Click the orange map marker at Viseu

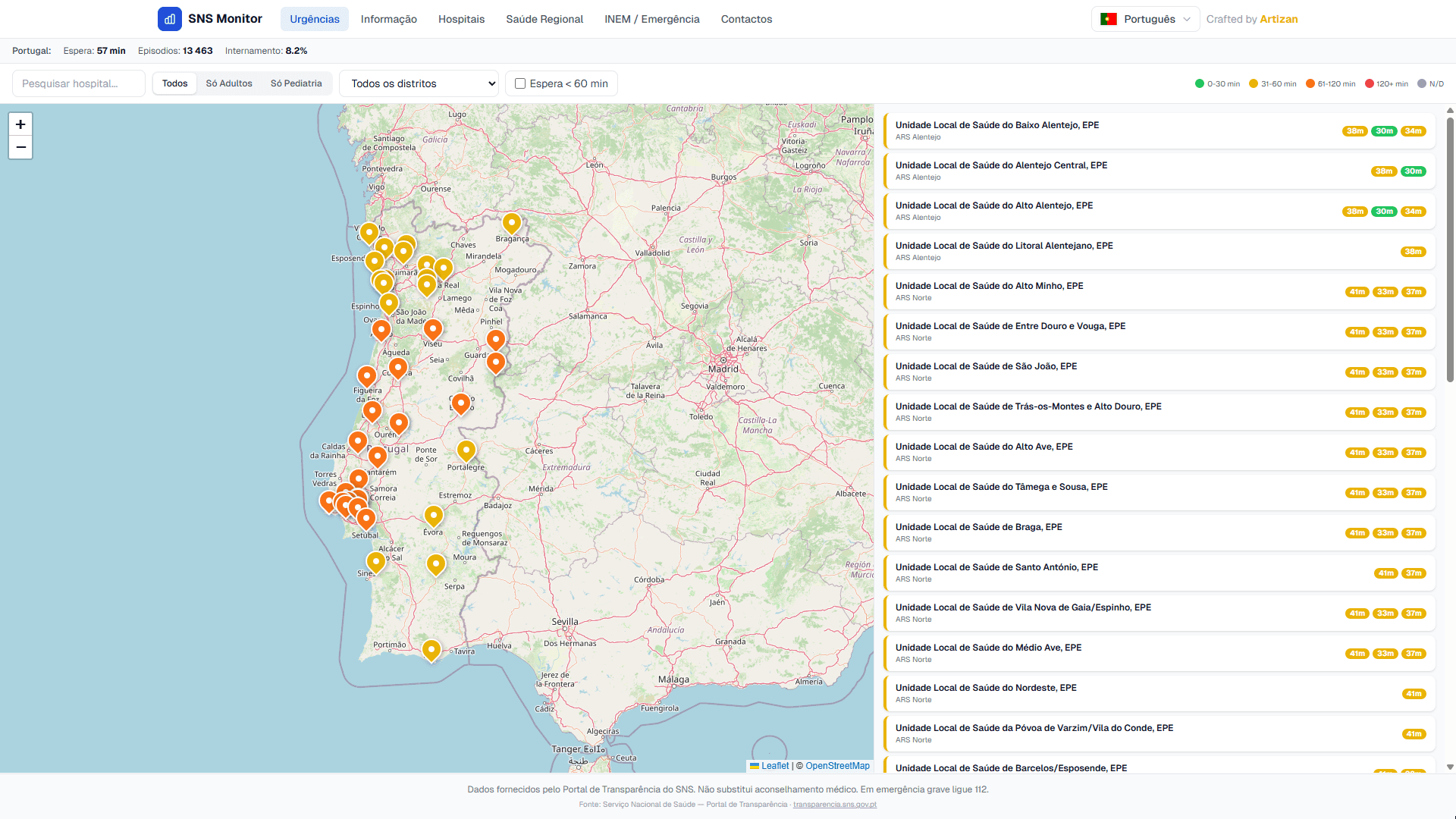[x=432, y=329]
